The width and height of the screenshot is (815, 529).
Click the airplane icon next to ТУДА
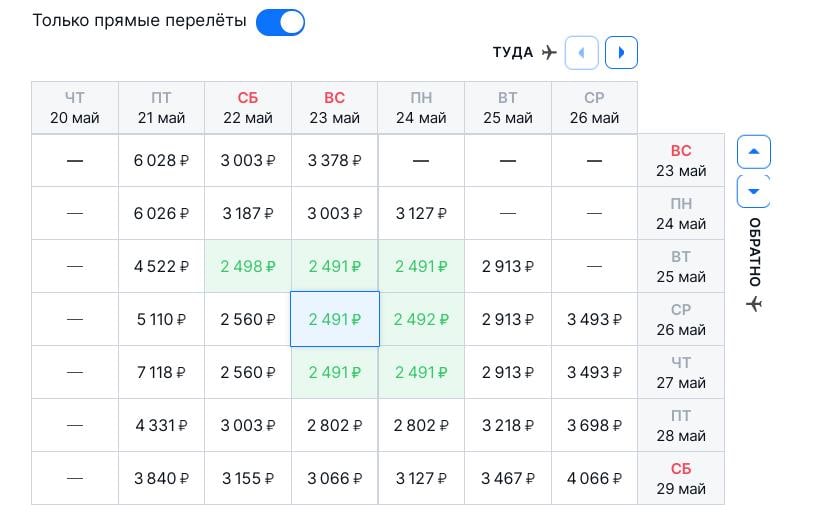coord(549,52)
